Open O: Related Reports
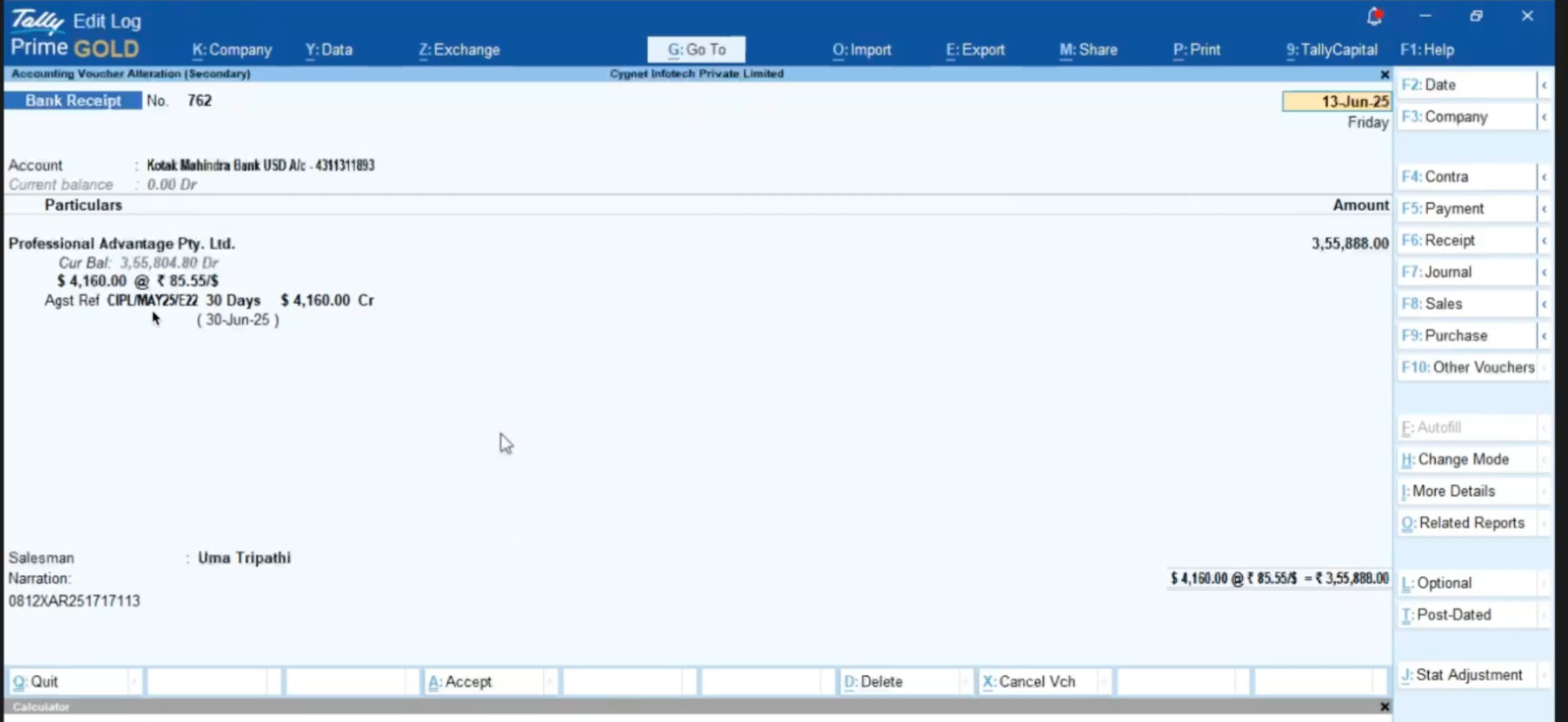The height and width of the screenshot is (722, 1568). [x=1466, y=523]
